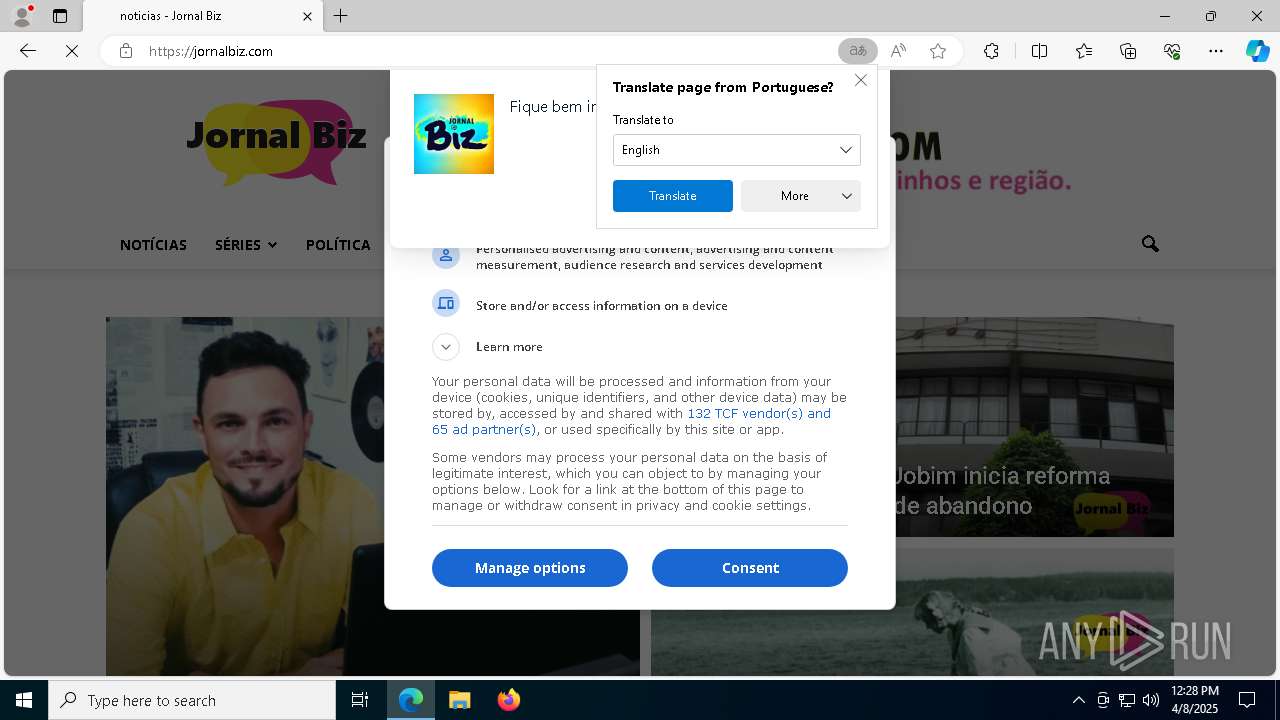Click the taskbar search box
1280x720 pixels.
(x=192, y=700)
